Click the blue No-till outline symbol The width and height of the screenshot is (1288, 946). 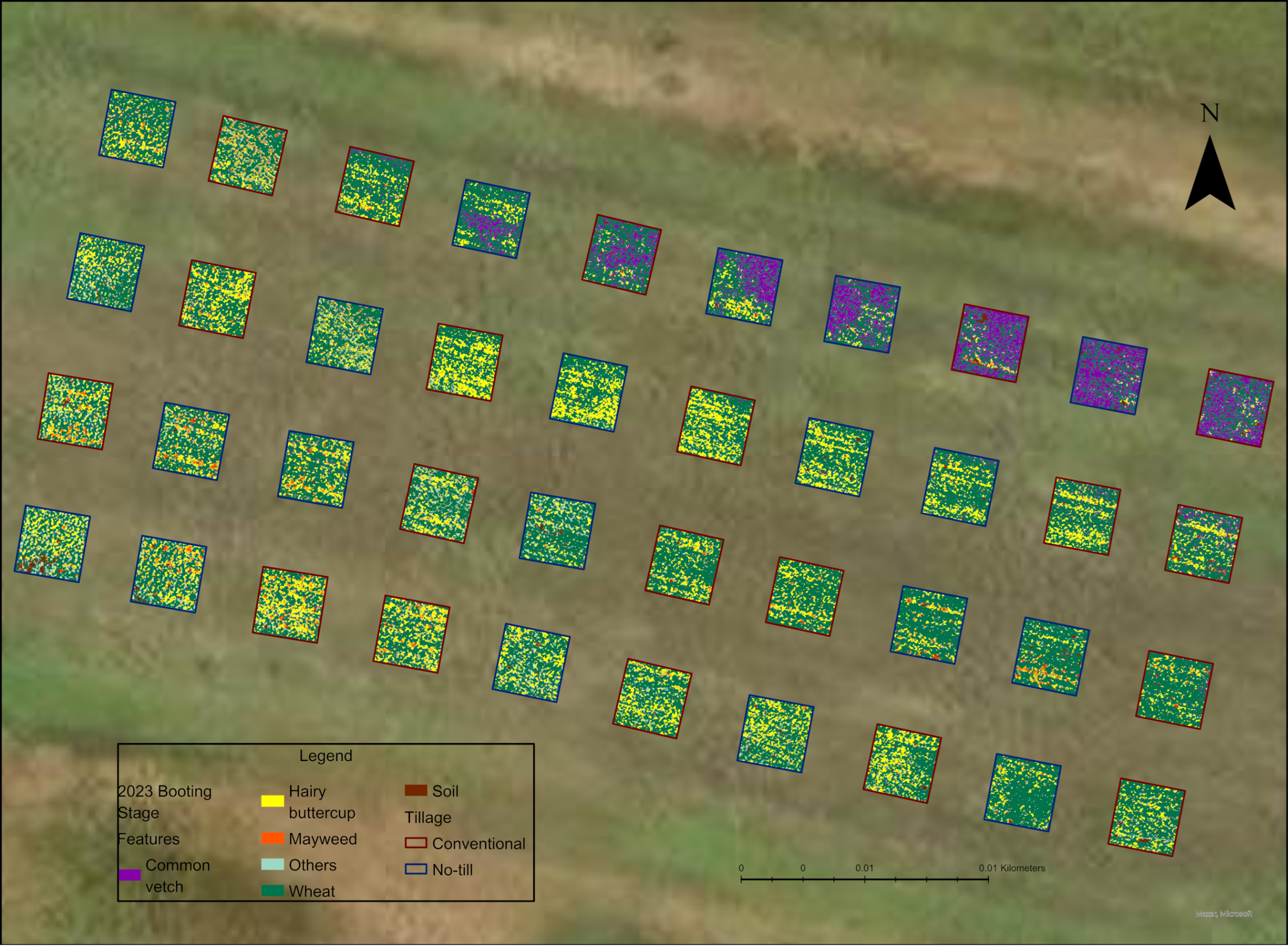coord(416,868)
